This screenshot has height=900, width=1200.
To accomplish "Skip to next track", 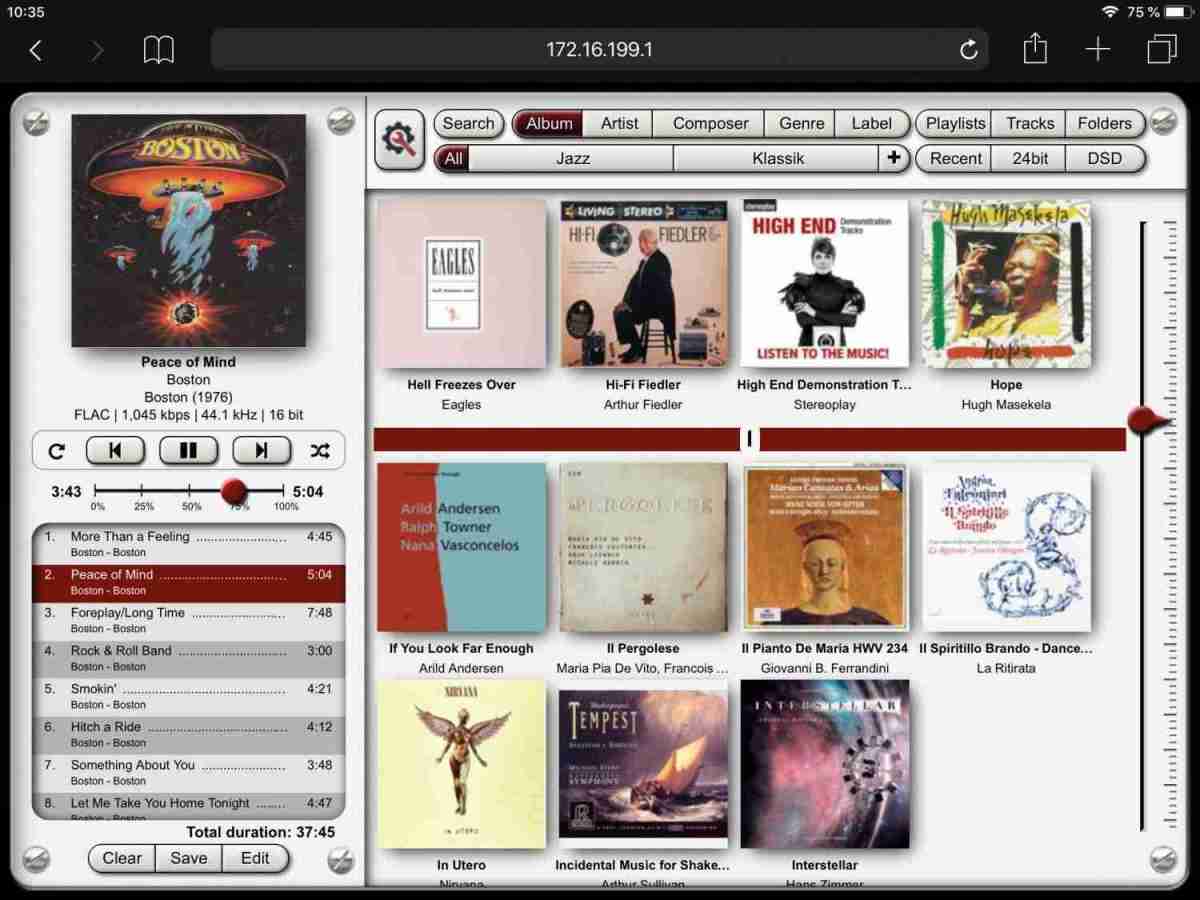I will 261,451.
